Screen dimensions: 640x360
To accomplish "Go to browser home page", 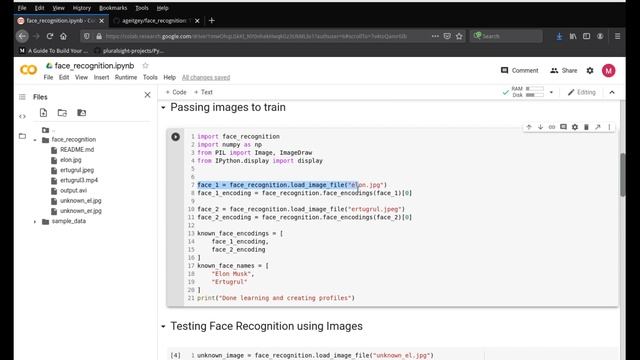I will [63, 36].
